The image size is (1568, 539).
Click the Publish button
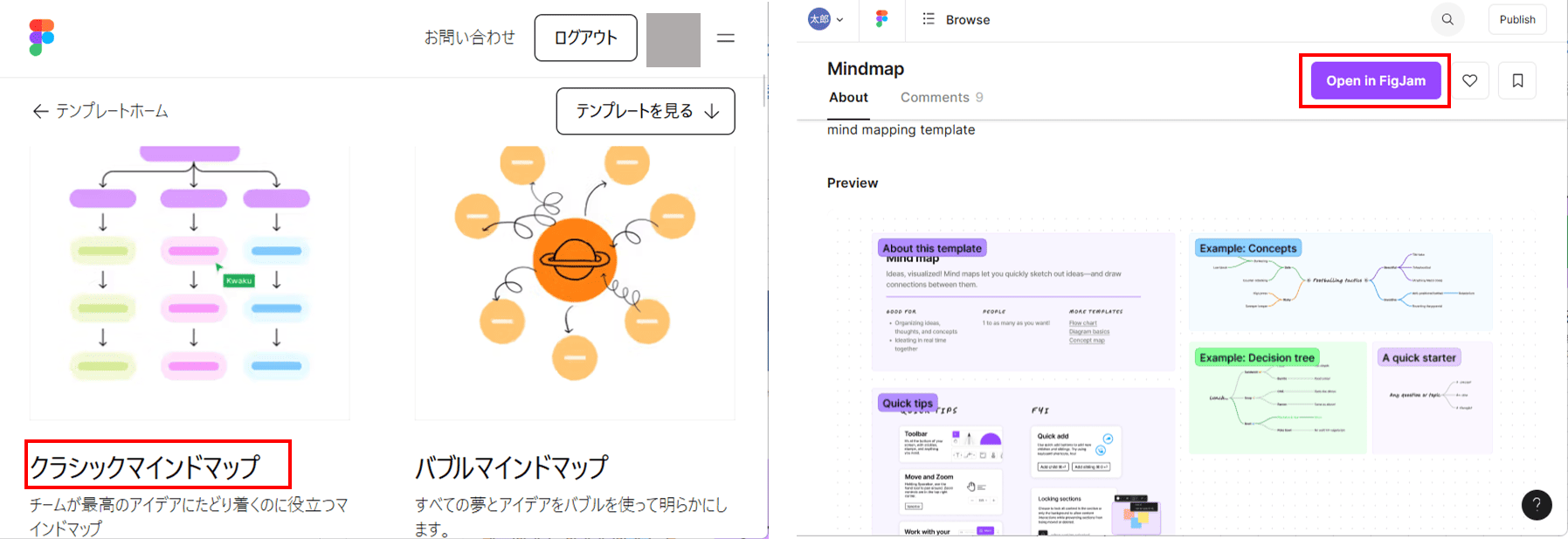[x=1516, y=19]
